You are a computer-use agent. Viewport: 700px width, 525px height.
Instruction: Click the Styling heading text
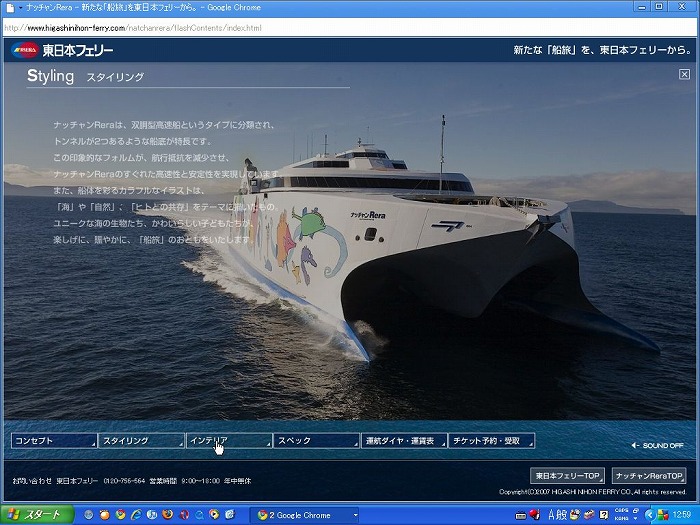pos(50,76)
